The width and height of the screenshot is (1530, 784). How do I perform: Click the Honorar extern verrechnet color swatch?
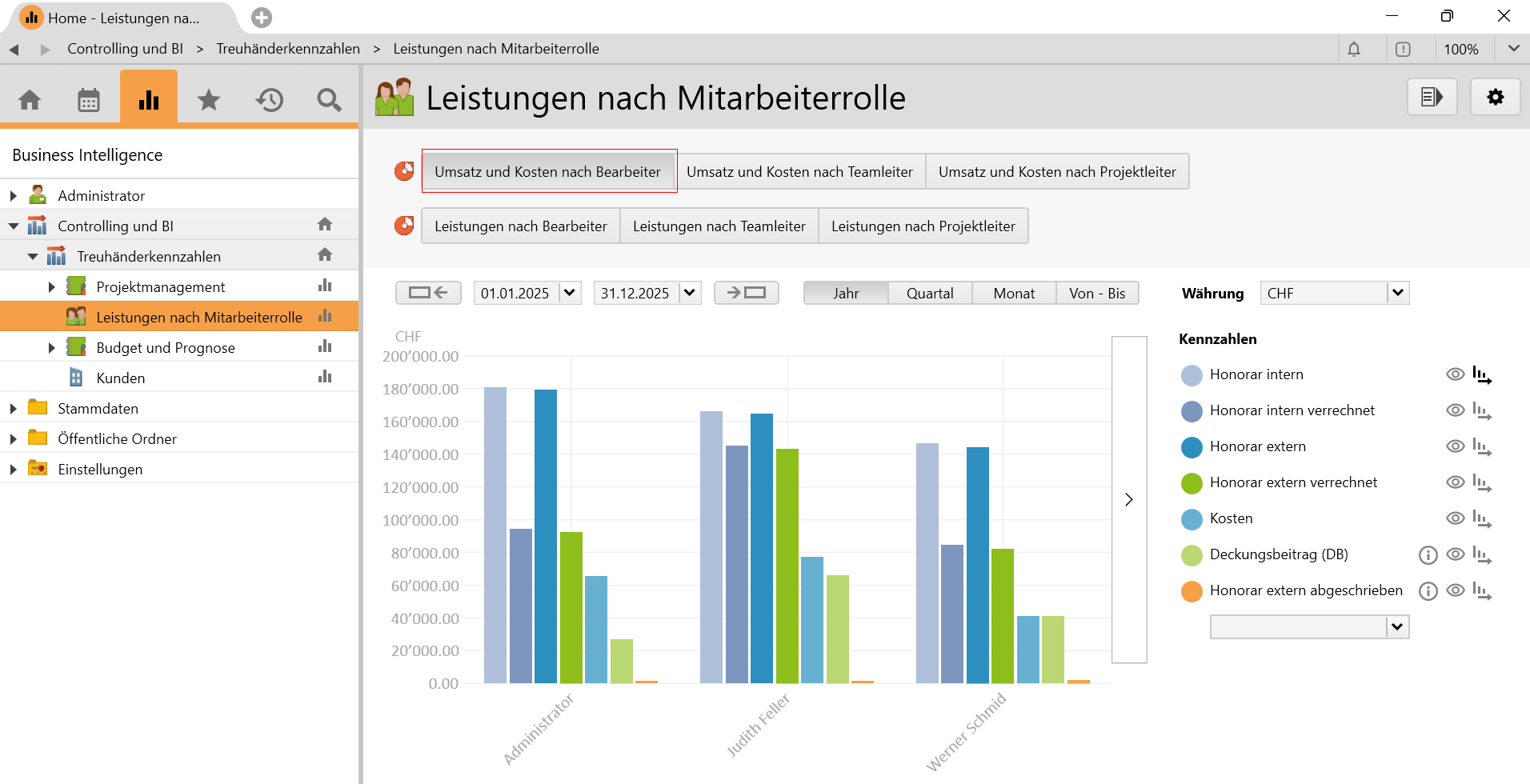tap(1192, 483)
